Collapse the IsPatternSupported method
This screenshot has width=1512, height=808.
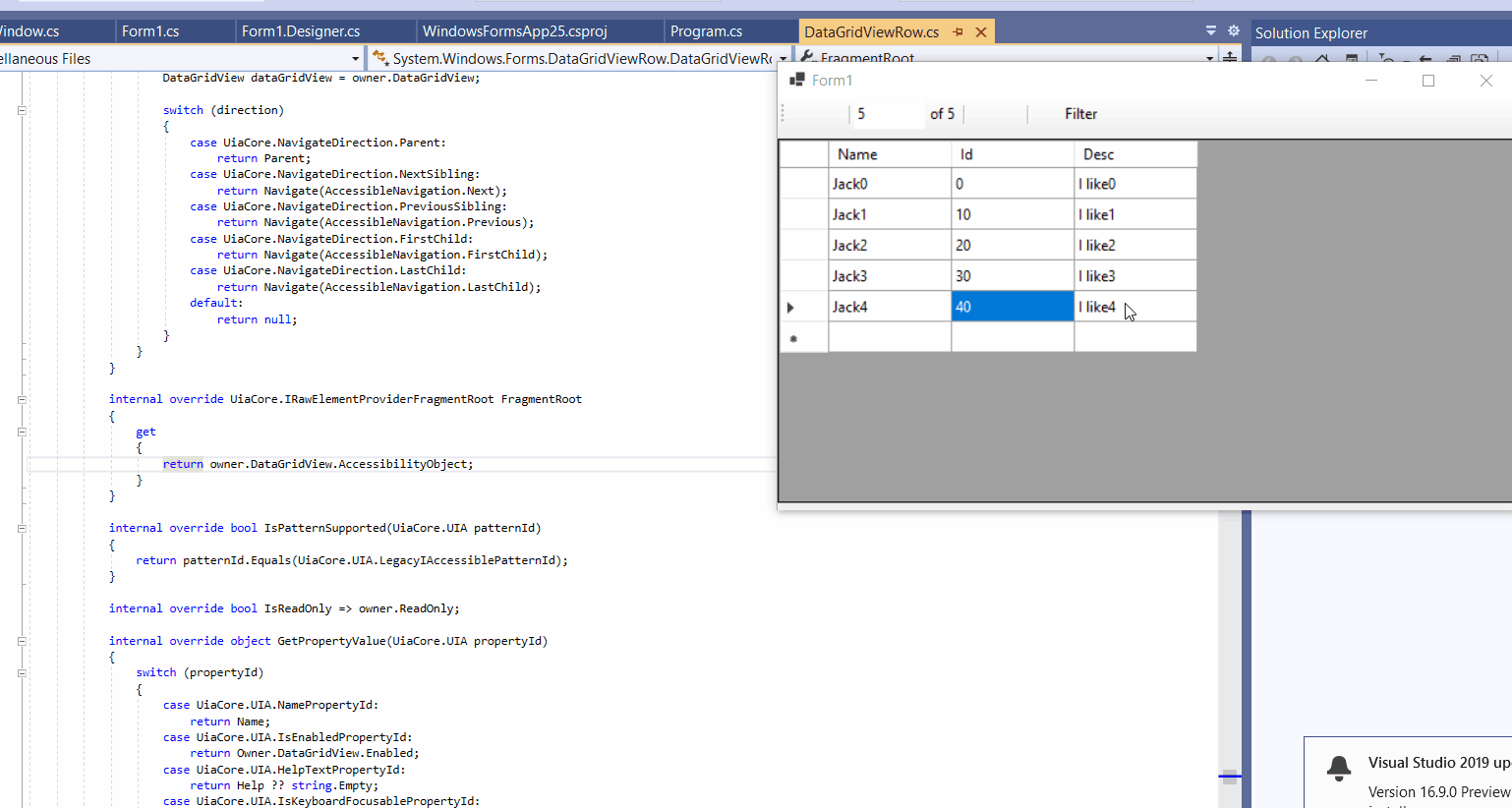click(22, 528)
